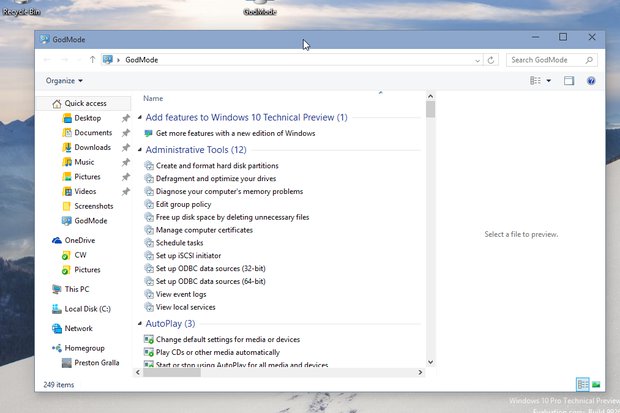
Task: Select OneDrive in navigation pane
Action: (x=79, y=240)
